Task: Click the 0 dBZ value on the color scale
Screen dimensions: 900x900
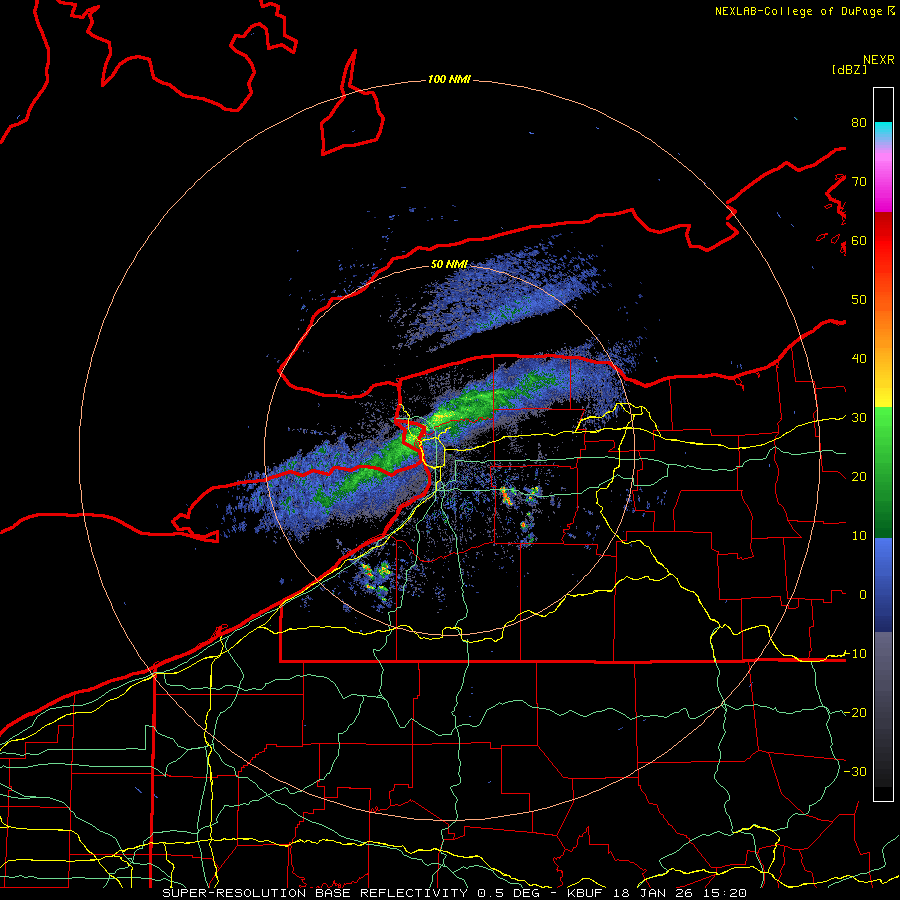Action: [862, 595]
